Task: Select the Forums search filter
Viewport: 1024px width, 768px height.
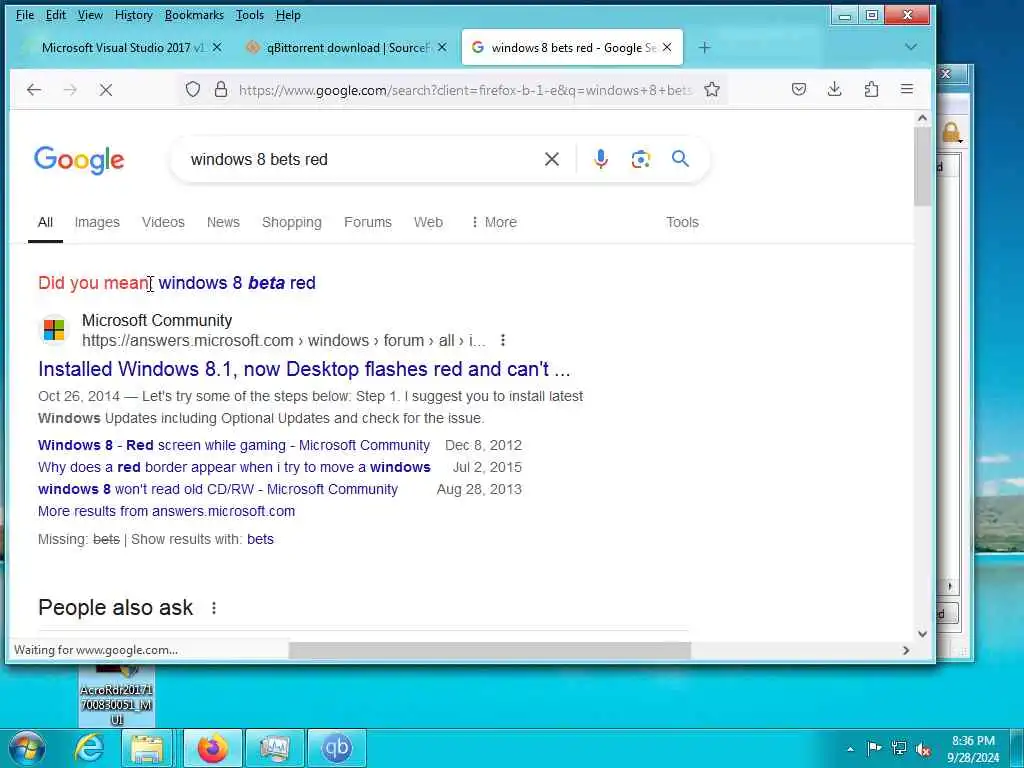Action: tap(368, 222)
